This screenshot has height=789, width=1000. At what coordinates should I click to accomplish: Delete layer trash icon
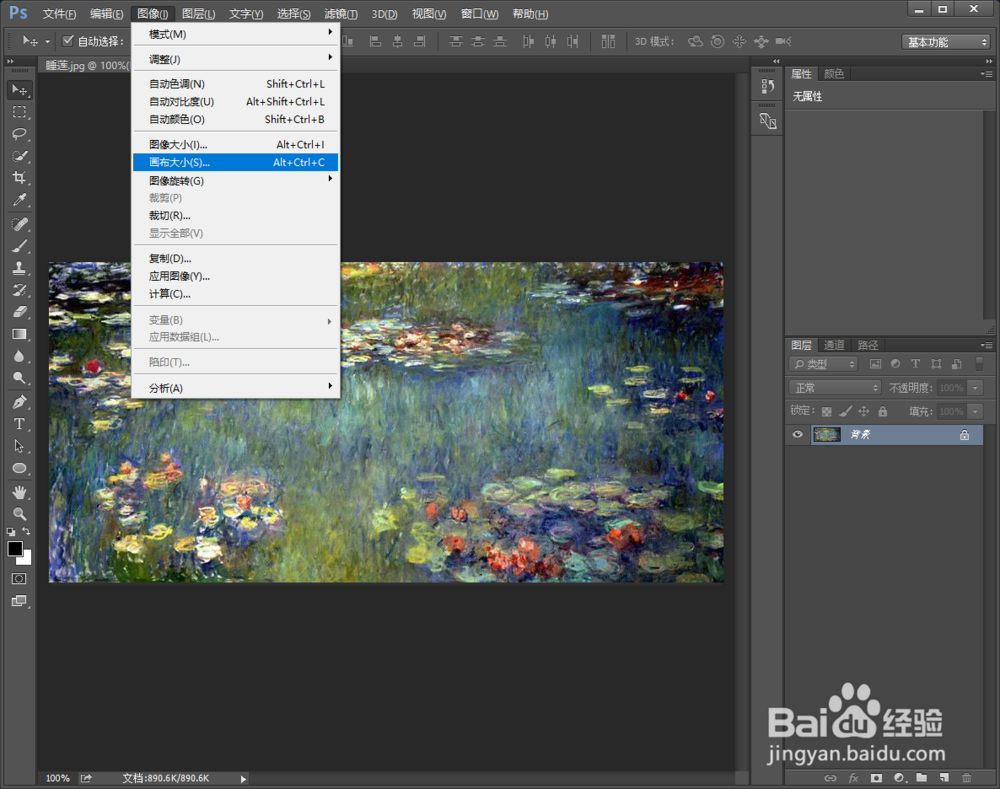(967, 778)
